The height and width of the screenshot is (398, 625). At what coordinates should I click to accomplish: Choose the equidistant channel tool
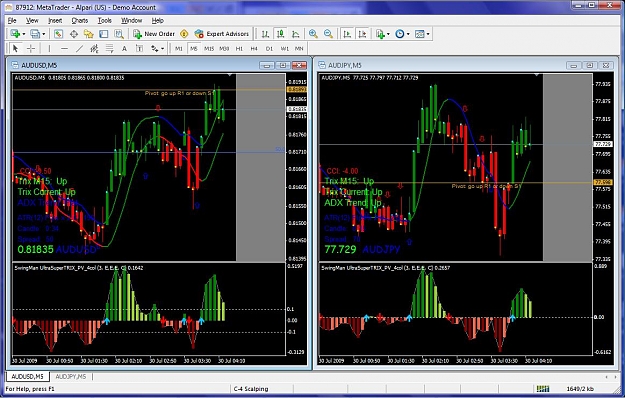(94, 49)
